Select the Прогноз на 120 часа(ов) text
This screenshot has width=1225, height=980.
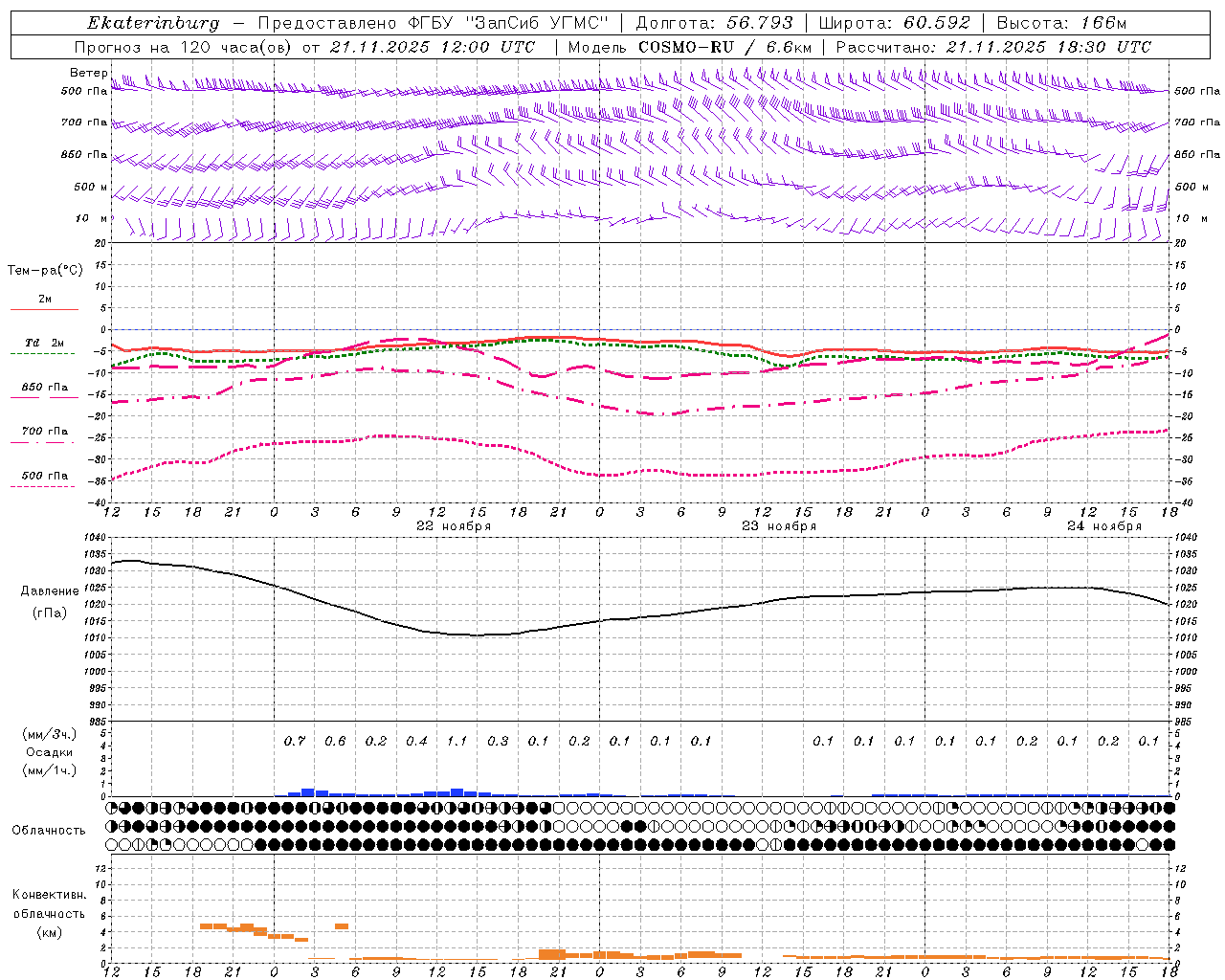[x=185, y=47]
